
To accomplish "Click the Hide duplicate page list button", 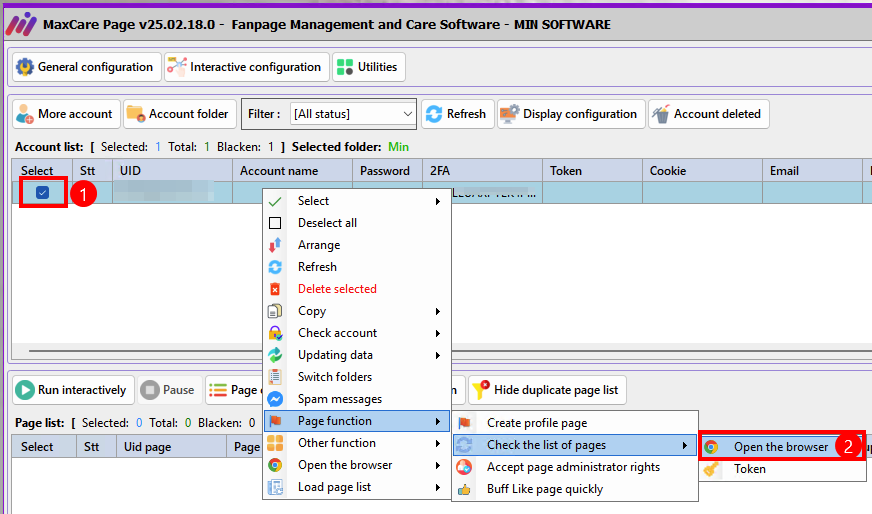I will coord(547,390).
